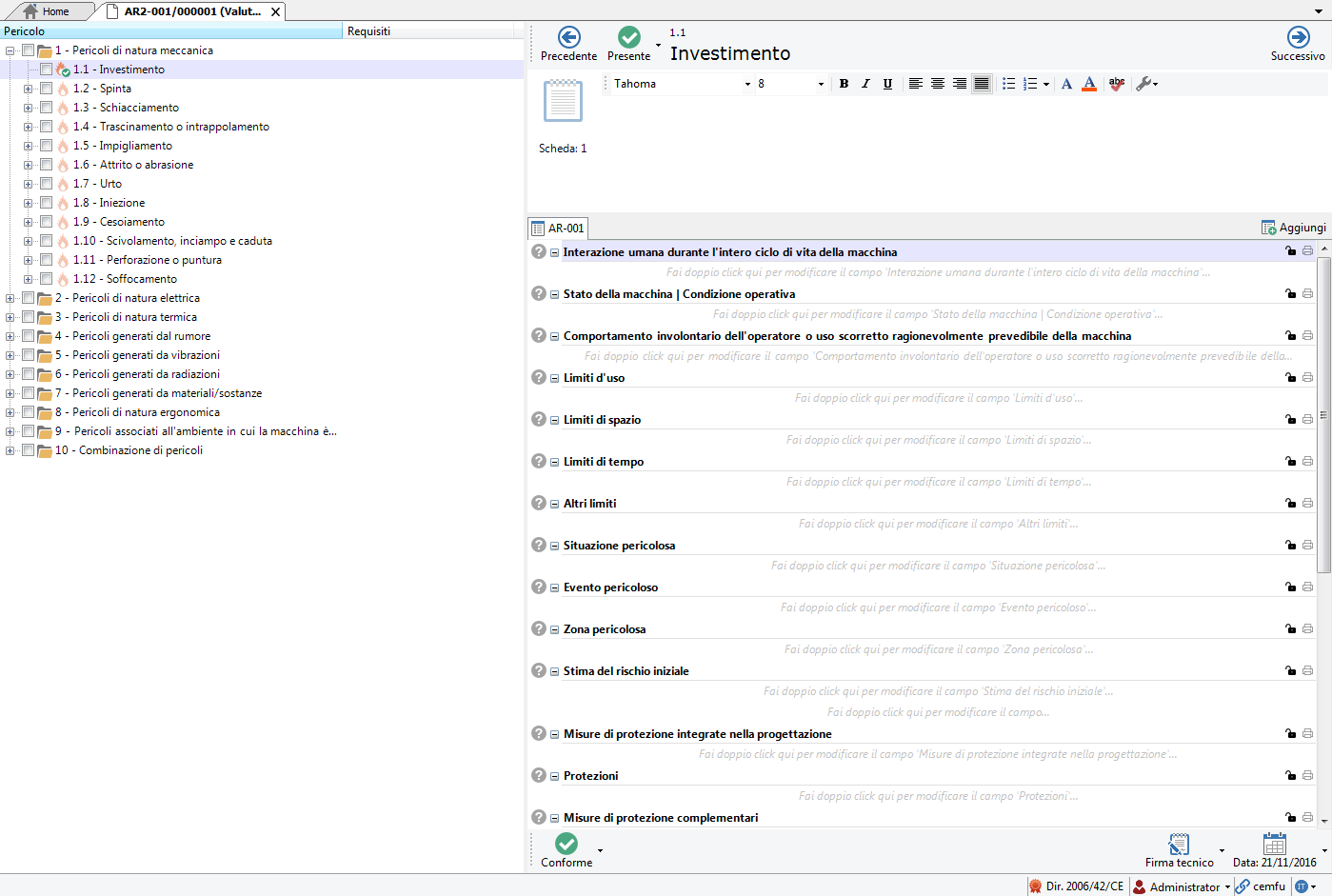This screenshot has height=896, width=1332.
Task: Click the Conforme button
Action: (x=567, y=849)
